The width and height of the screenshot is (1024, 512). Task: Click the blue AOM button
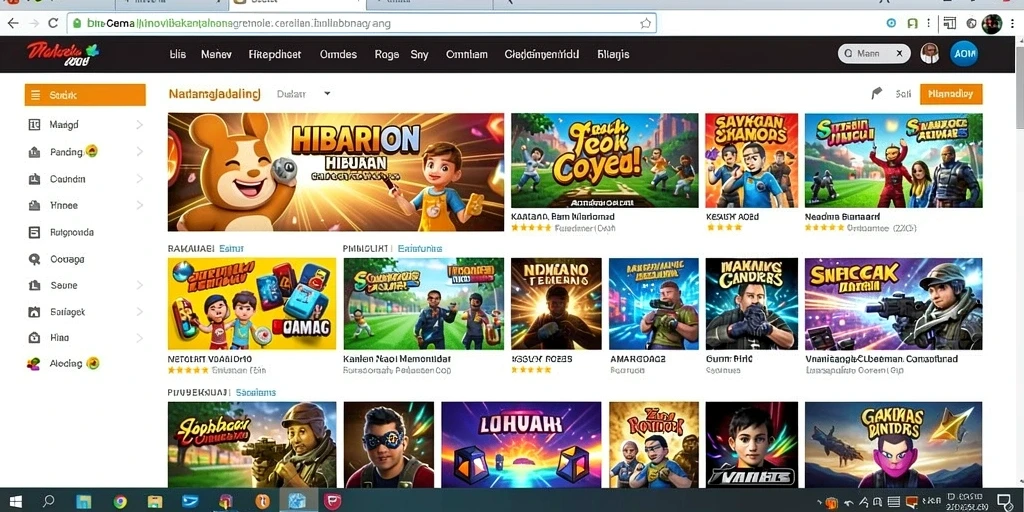(x=964, y=54)
